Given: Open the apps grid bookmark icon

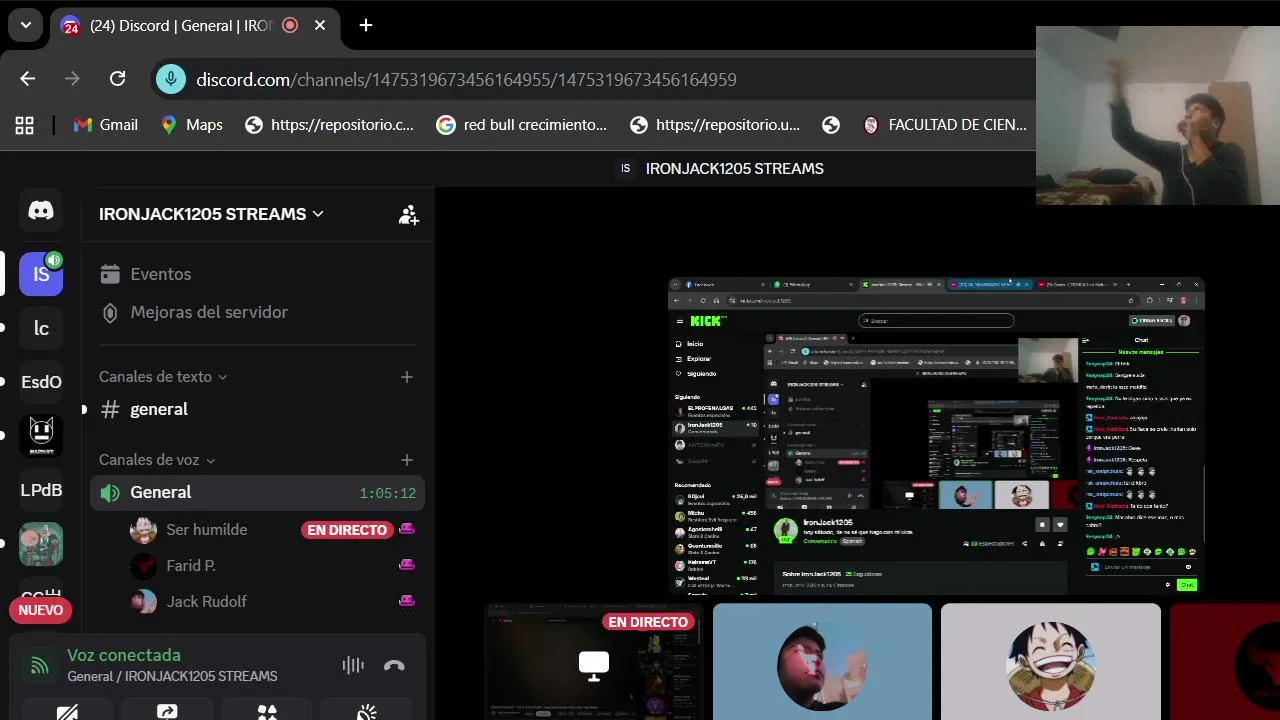Looking at the screenshot, I should [x=24, y=125].
